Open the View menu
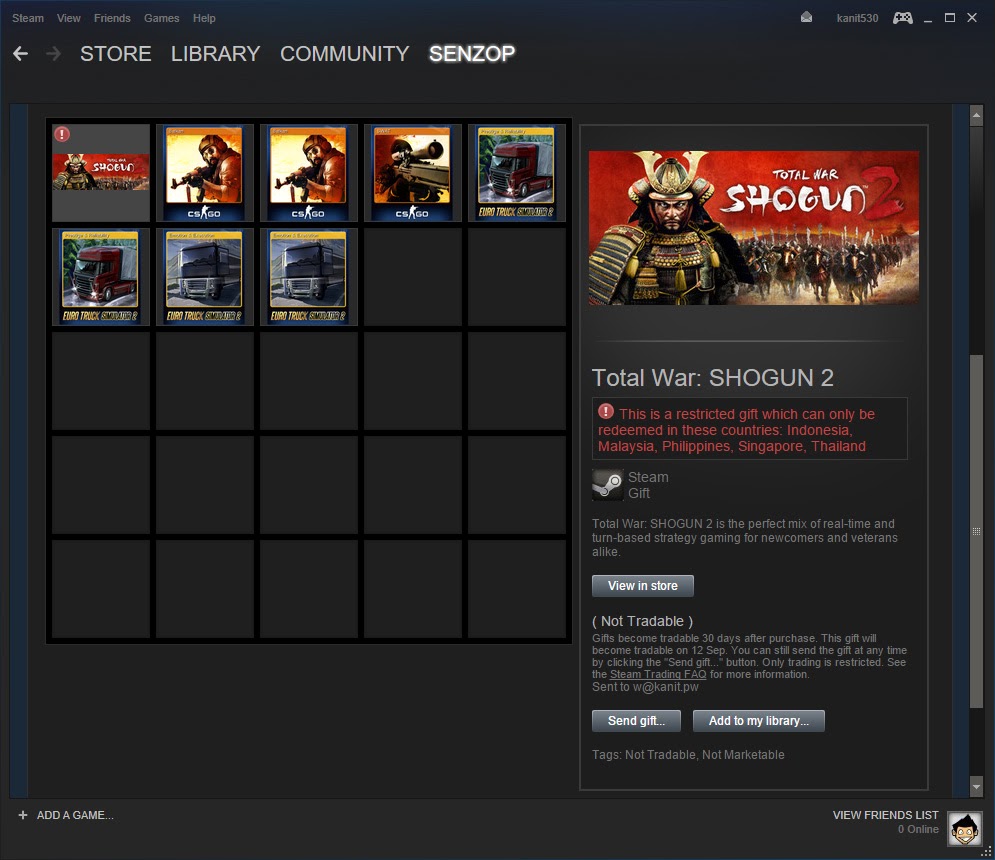Viewport: 995px width, 860px height. pos(69,18)
